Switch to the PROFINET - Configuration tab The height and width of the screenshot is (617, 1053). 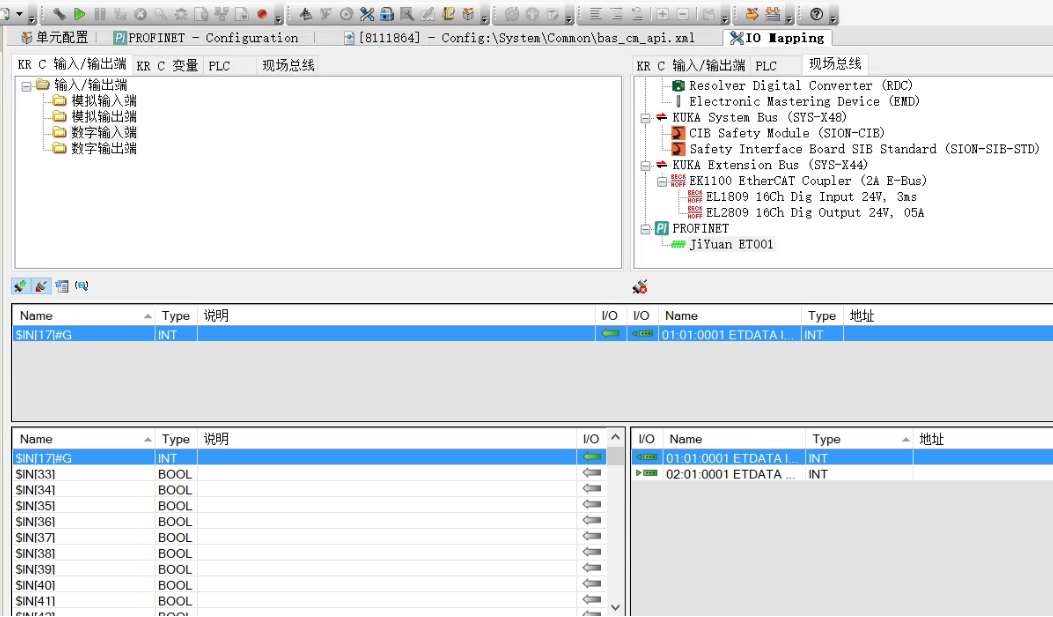205,38
